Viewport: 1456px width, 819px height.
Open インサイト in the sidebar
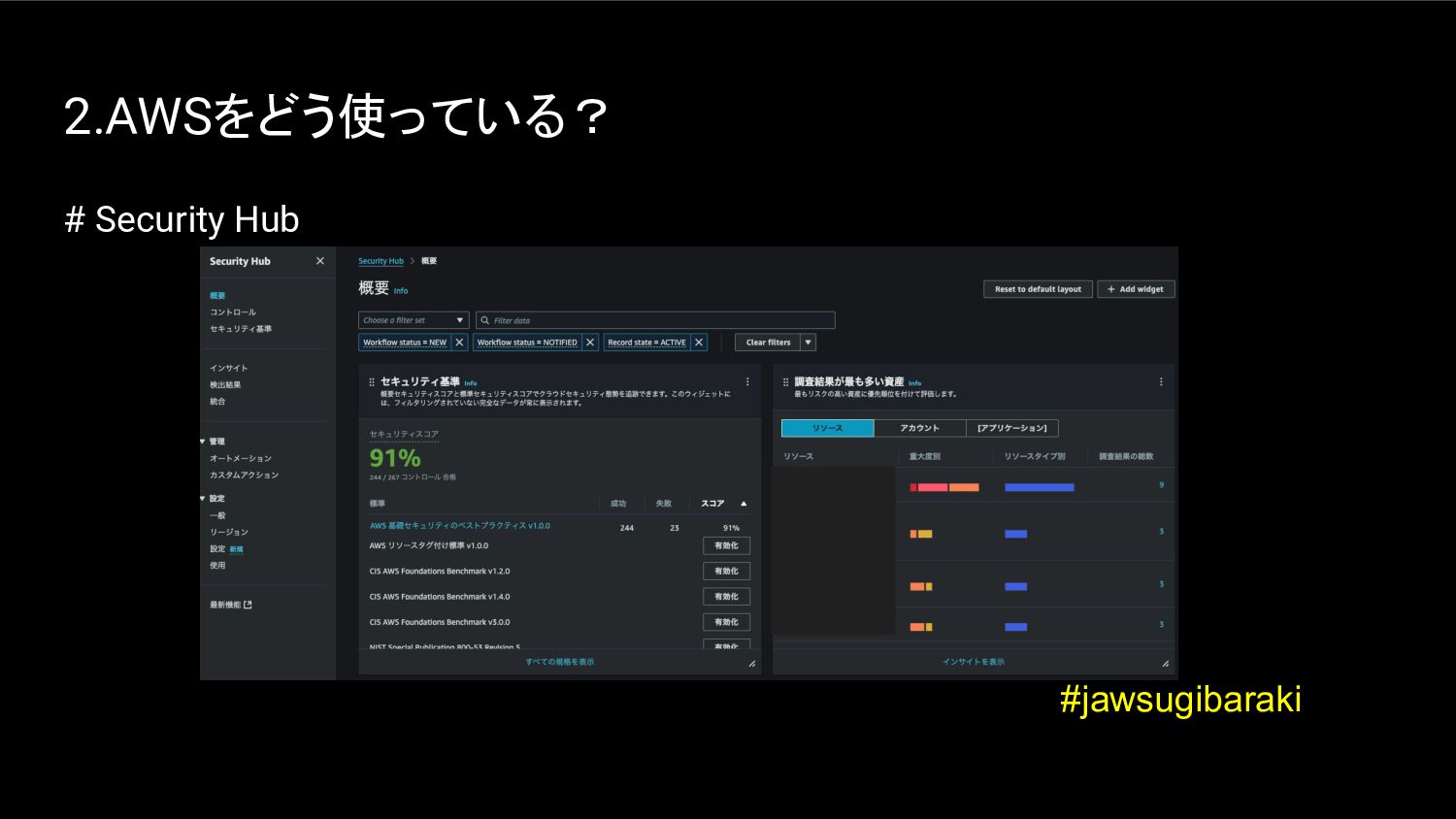click(x=229, y=369)
